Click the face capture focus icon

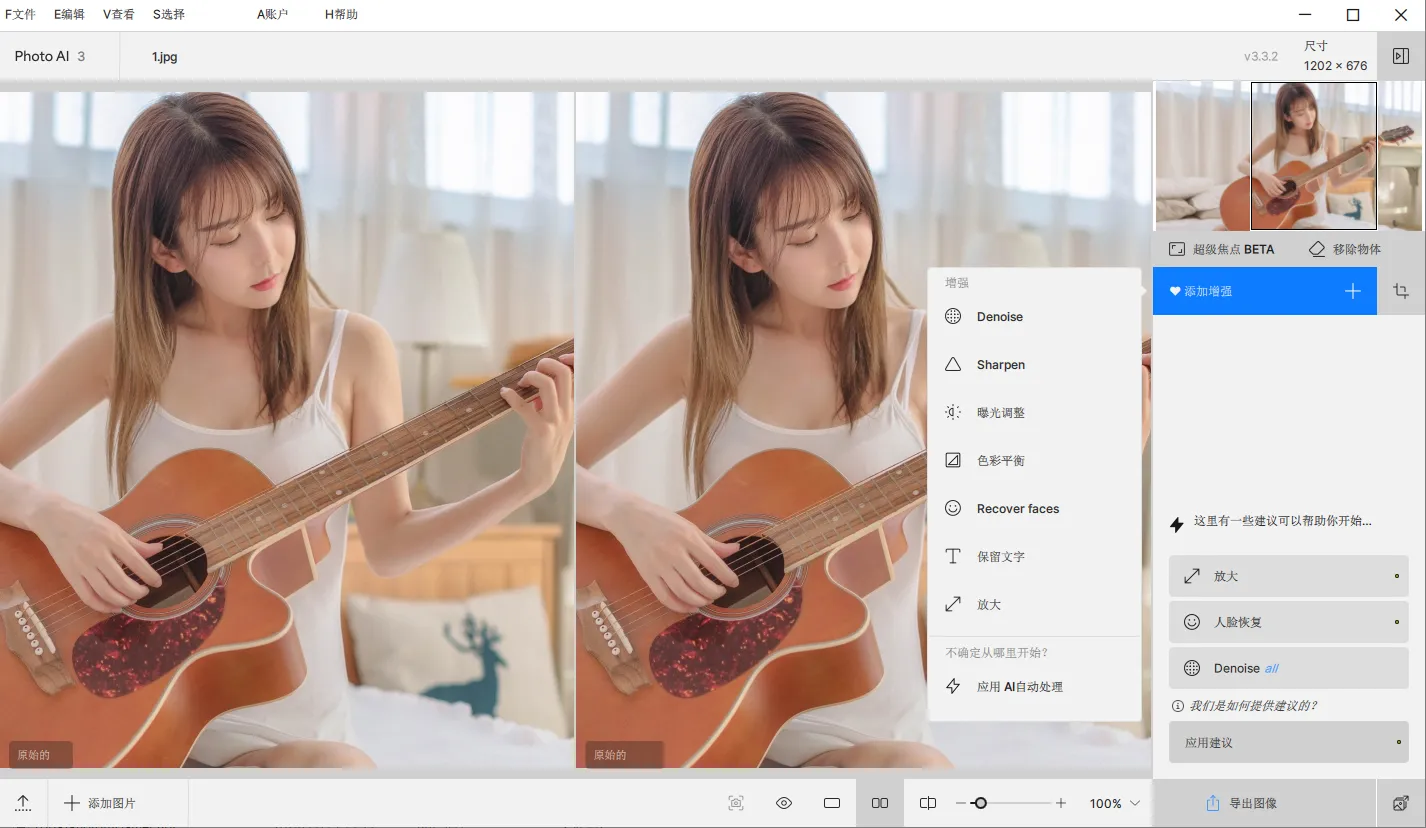pyautogui.click(x=736, y=803)
